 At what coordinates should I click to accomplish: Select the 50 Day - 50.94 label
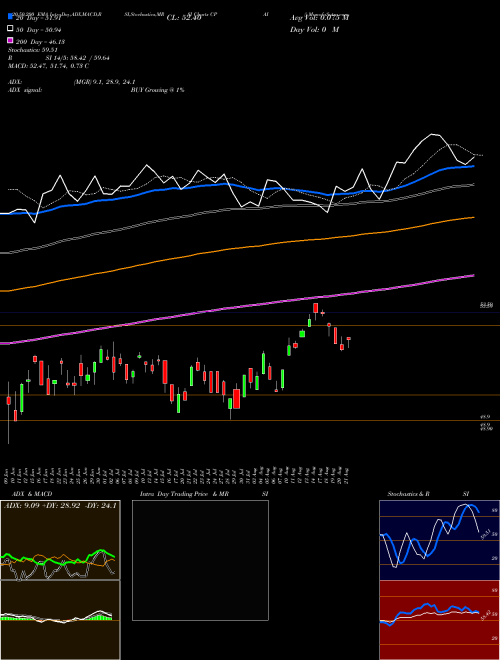point(37,29)
